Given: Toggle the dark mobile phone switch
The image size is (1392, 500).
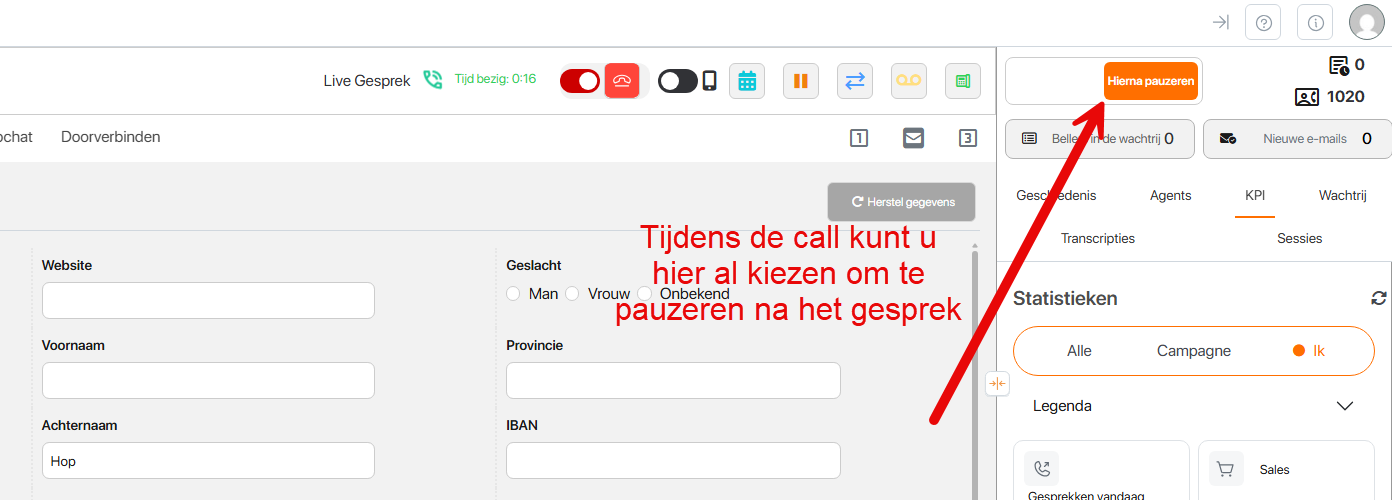Looking at the screenshot, I should [x=678, y=81].
